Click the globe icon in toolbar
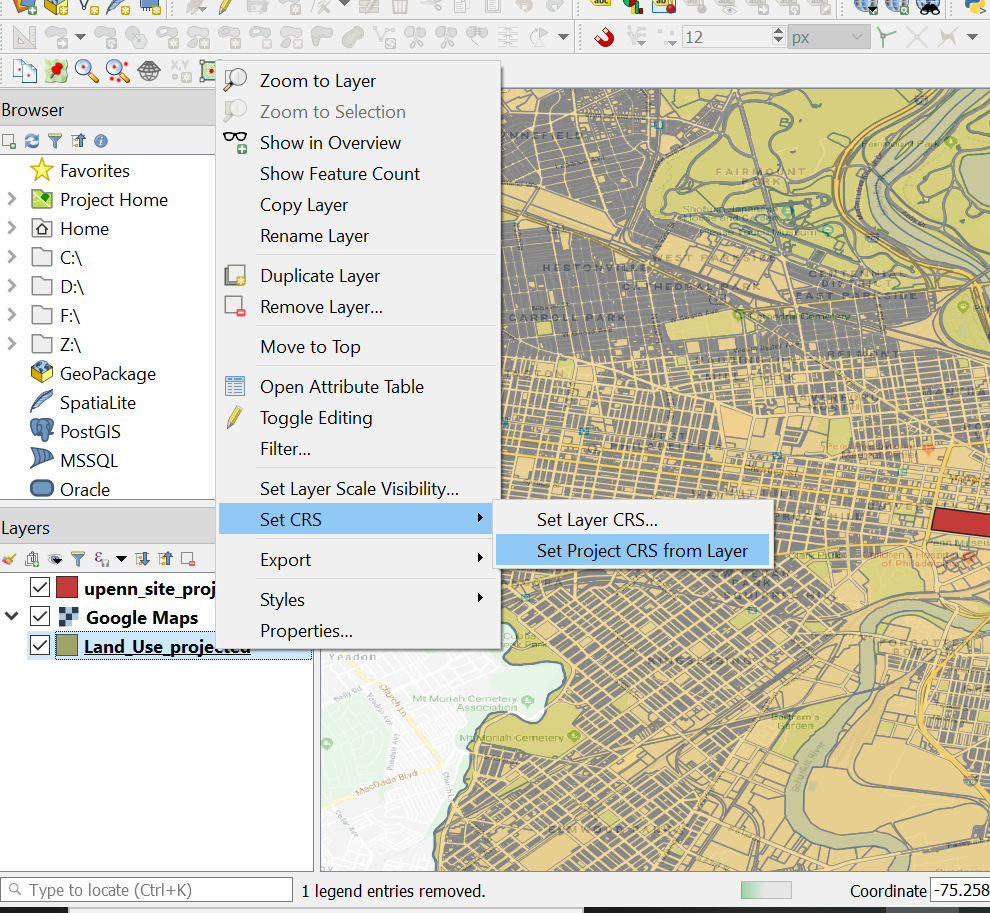The height and width of the screenshot is (913, 990). tap(149, 71)
